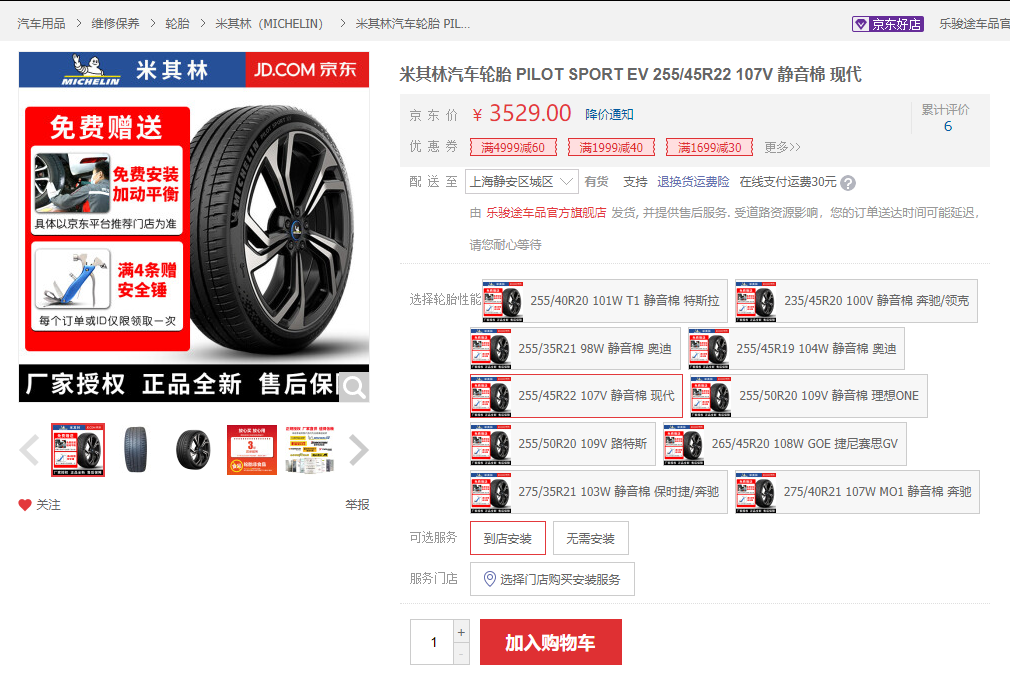The width and height of the screenshot is (1010, 685).
Task: Click the 京东好店 badge icon
Action: [x=888, y=24]
